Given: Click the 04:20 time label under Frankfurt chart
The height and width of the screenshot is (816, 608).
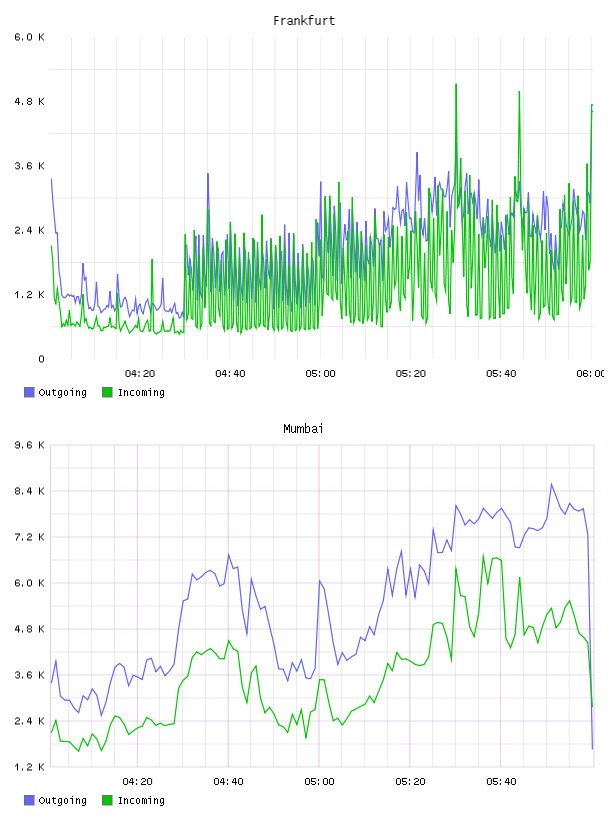Looking at the screenshot, I should tap(140, 374).
